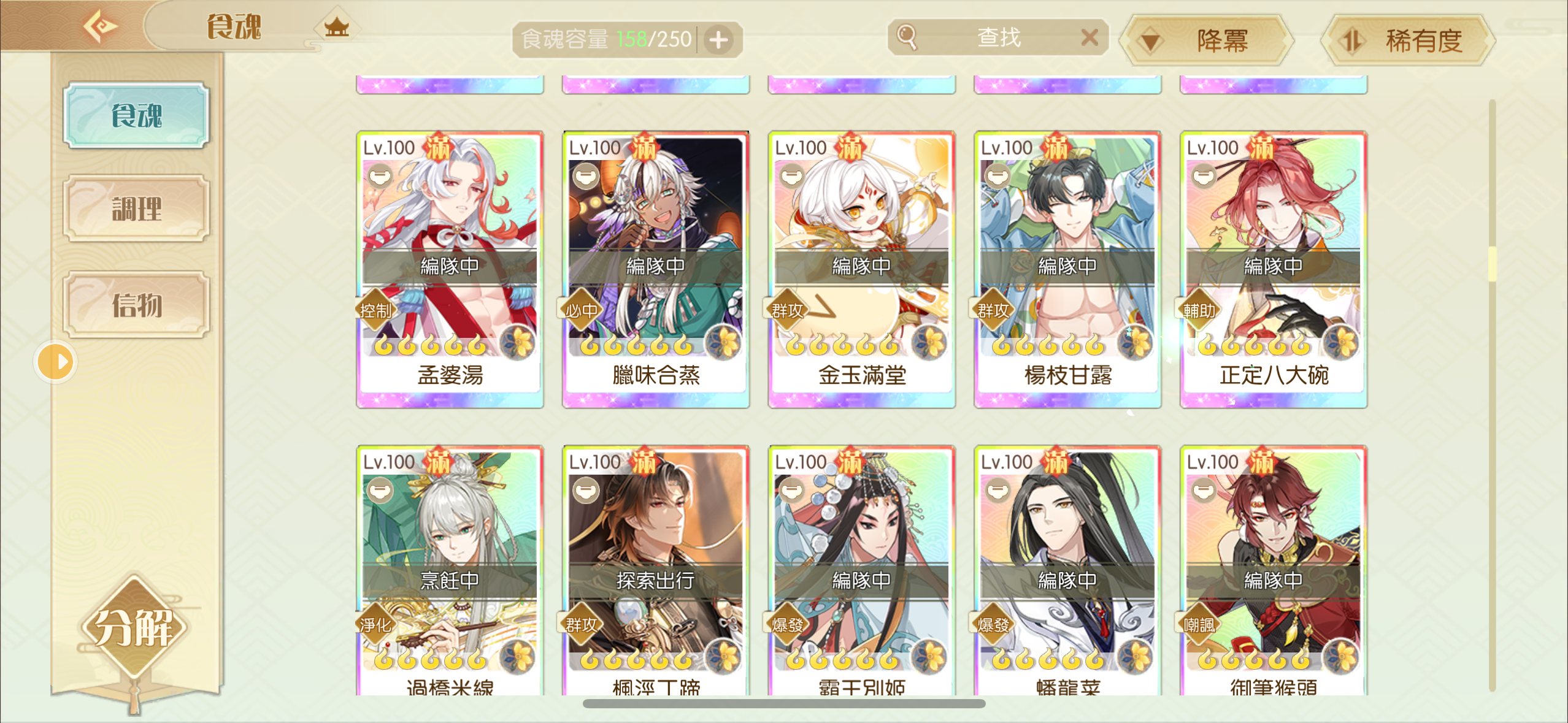Click the 查找 search field
Screen dimensions: 1568x723
click(998, 38)
